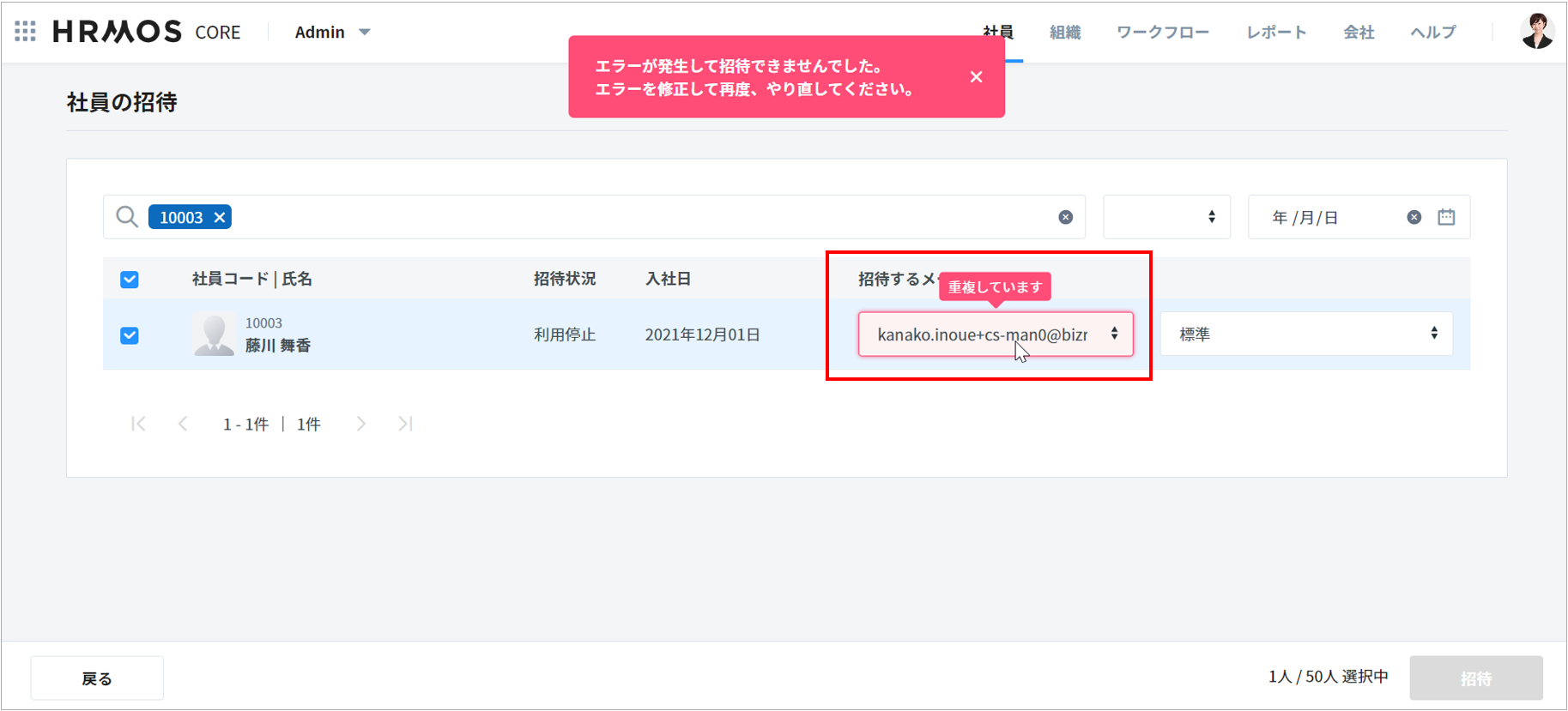Open the ワークフロー tab

[1162, 33]
